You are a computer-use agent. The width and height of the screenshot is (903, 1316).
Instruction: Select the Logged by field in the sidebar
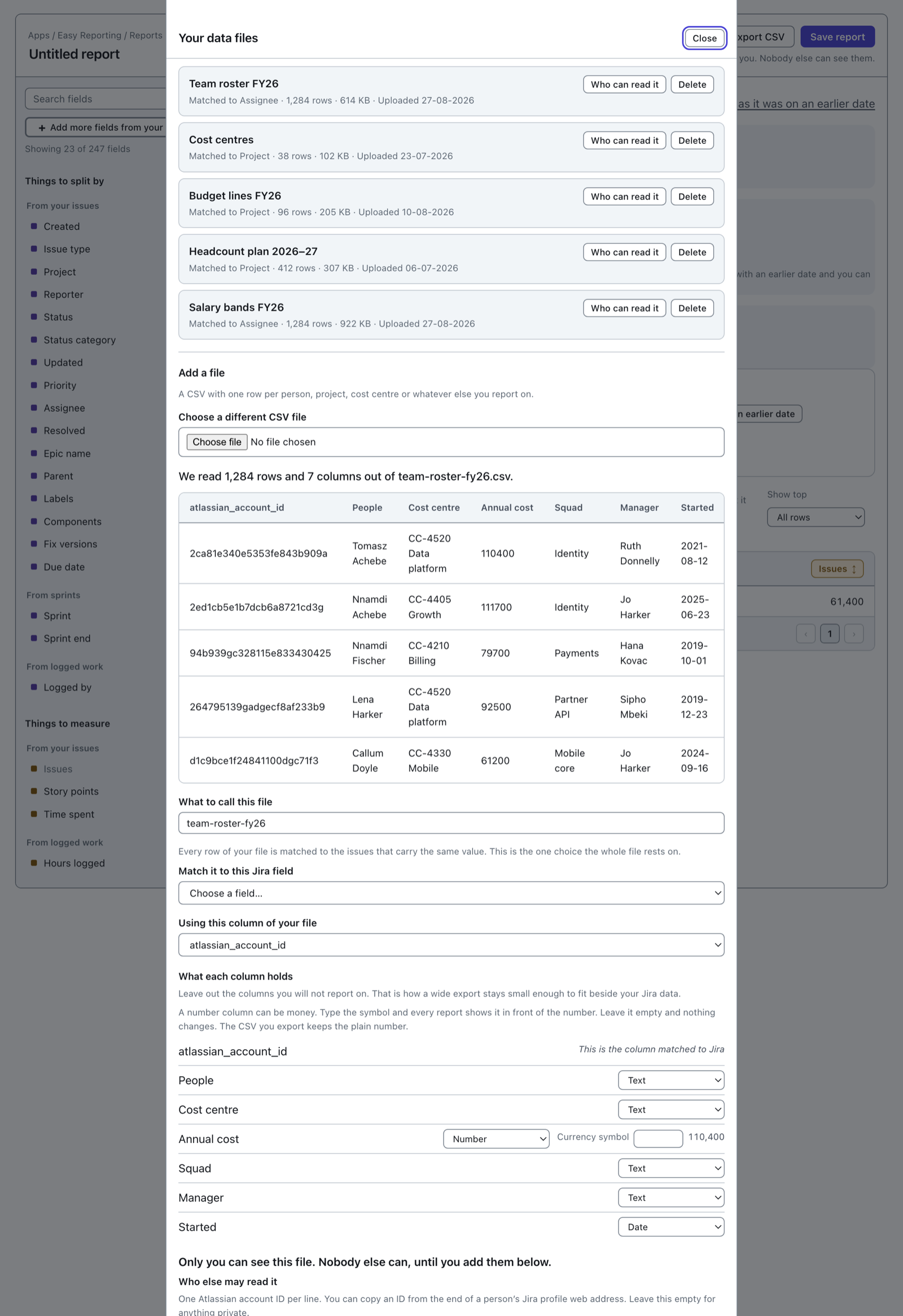click(67, 688)
